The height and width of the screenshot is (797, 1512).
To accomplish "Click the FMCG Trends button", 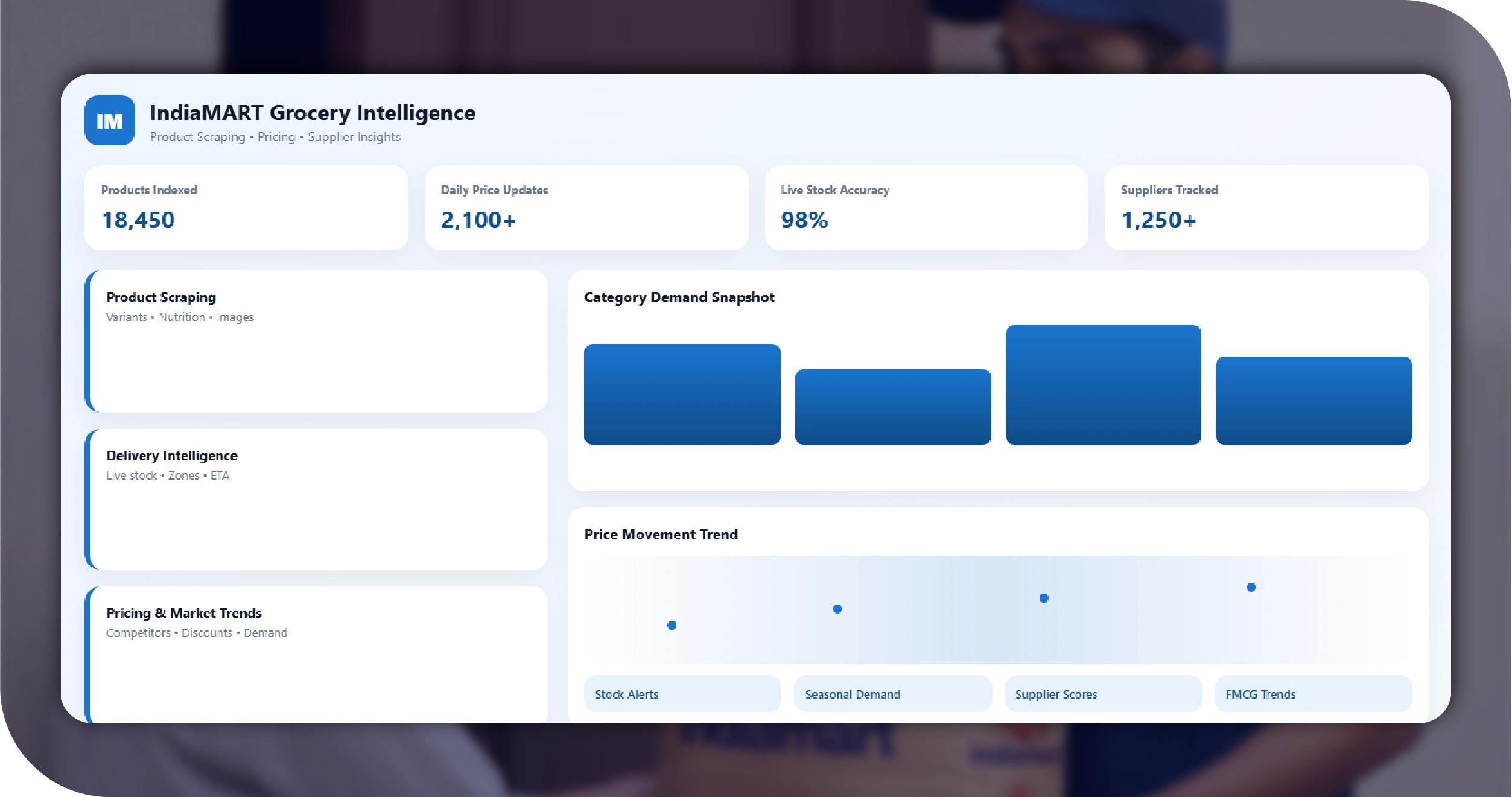I will 1312,694.
